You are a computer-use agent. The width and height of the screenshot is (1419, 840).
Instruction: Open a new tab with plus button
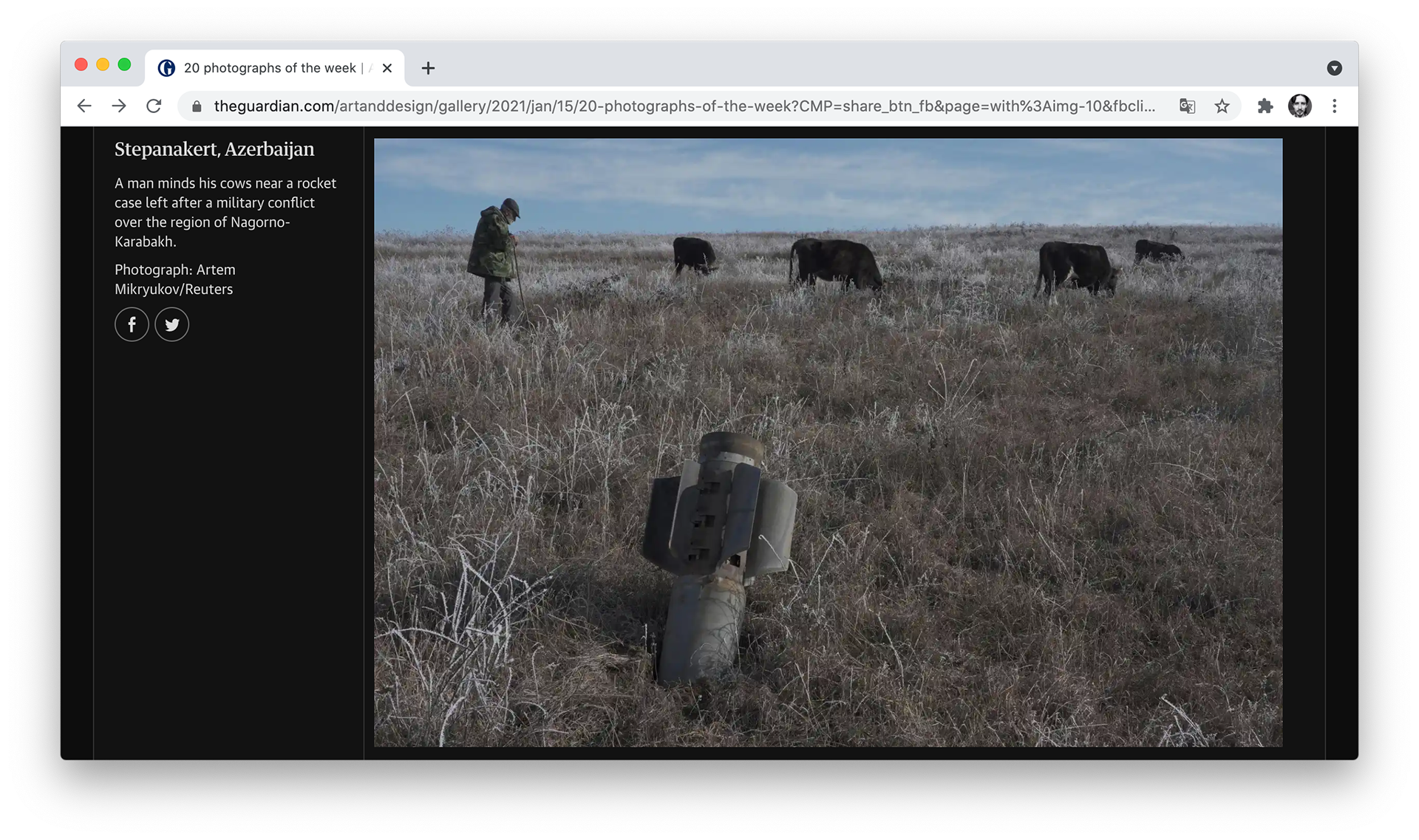[428, 68]
